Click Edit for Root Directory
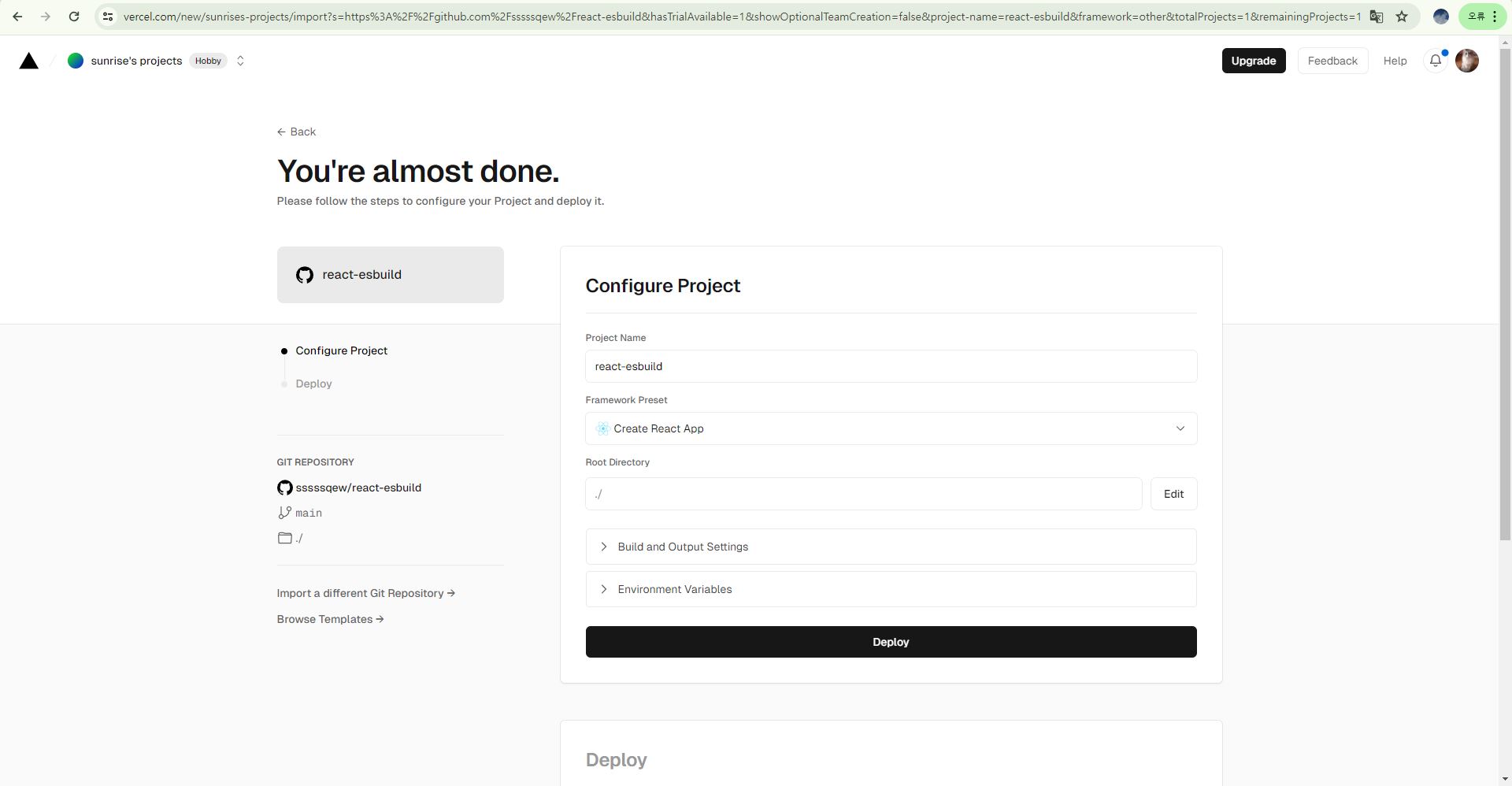 click(x=1173, y=494)
